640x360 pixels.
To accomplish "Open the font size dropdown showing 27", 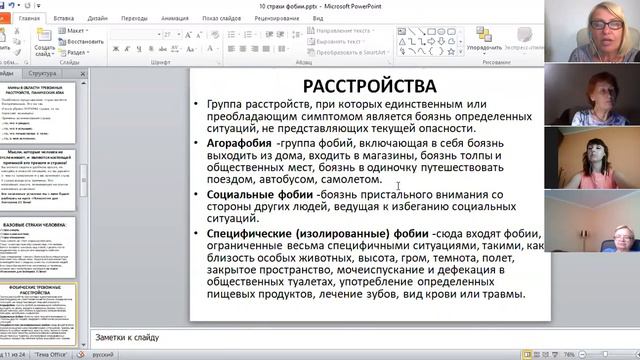I will pyautogui.click(x=178, y=35).
